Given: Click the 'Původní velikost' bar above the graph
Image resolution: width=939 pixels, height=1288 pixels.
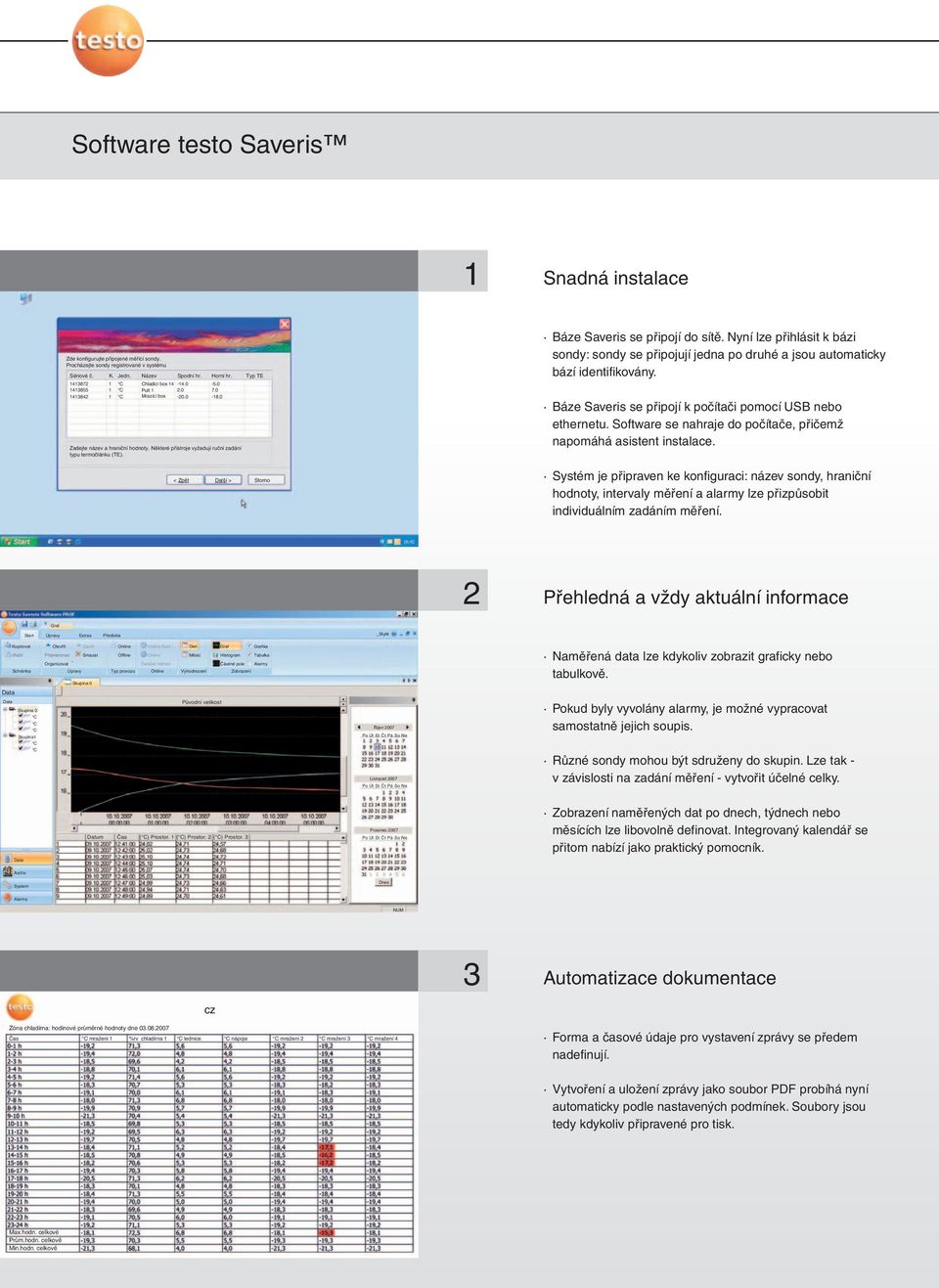Looking at the screenshot, I should (x=201, y=701).
